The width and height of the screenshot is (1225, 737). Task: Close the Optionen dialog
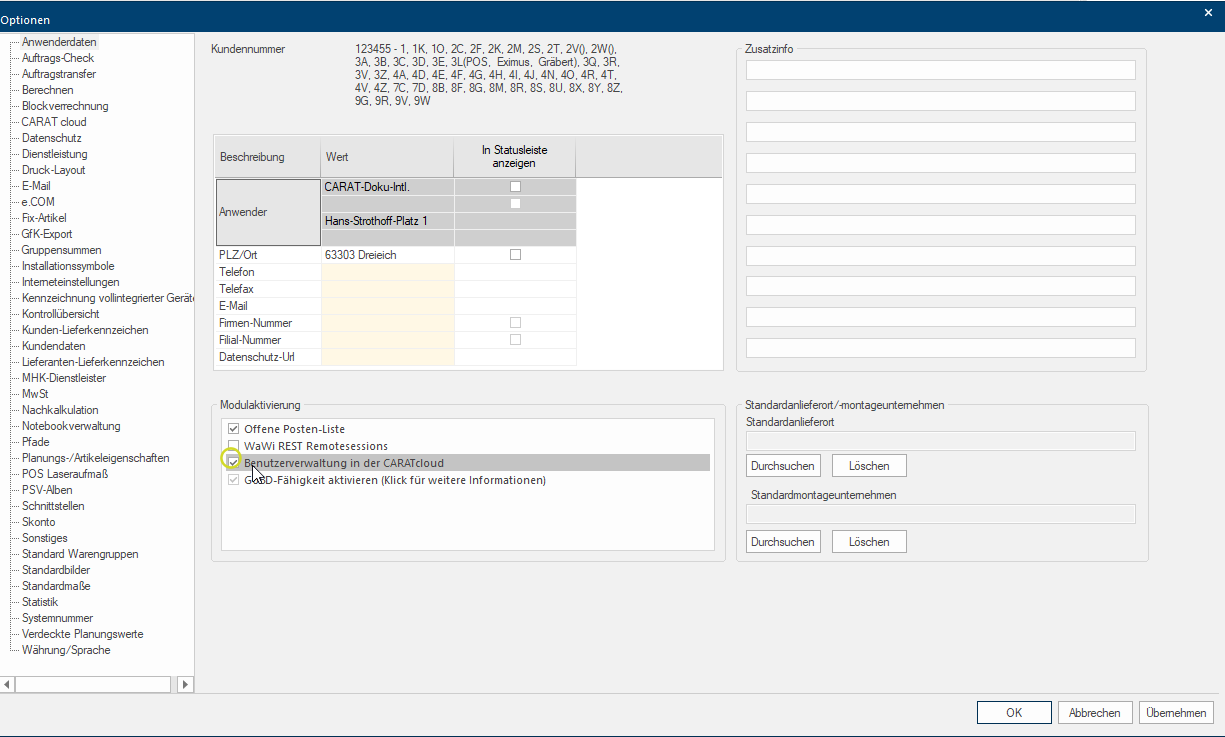click(x=1209, y=12)
